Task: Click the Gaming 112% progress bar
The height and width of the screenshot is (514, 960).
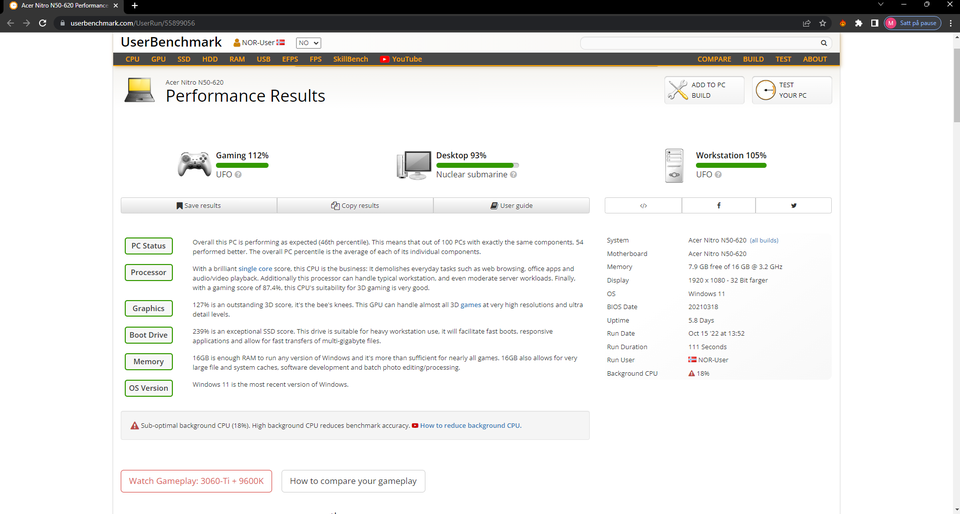Action: coord(242,165)
